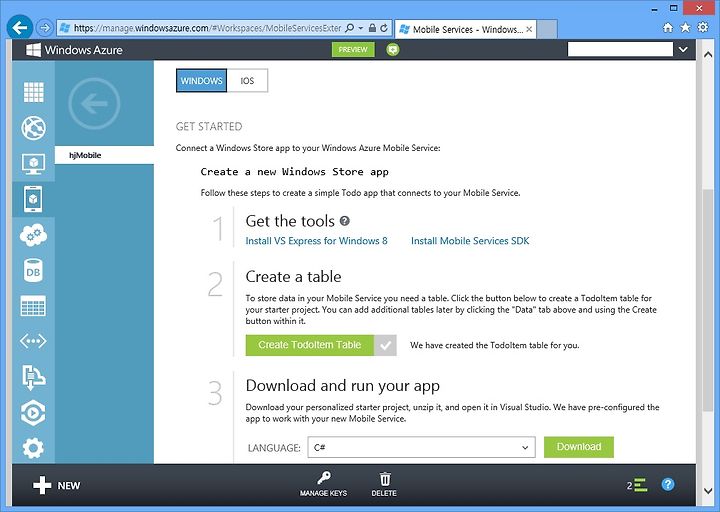Open Settings gear icon in sidebar

(x=33, y=448)
